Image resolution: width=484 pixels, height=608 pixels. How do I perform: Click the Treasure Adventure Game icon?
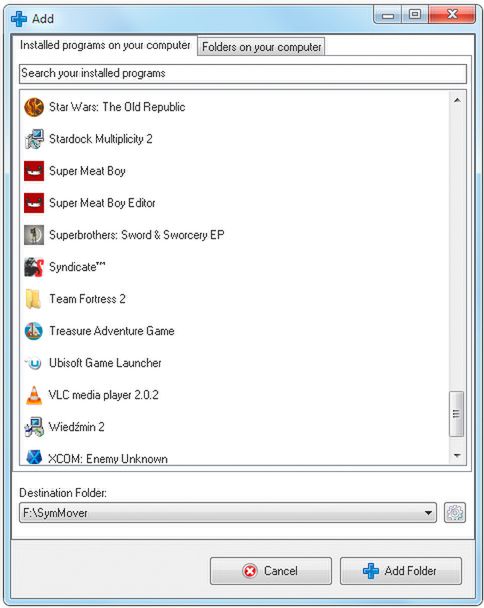[34, 331]
